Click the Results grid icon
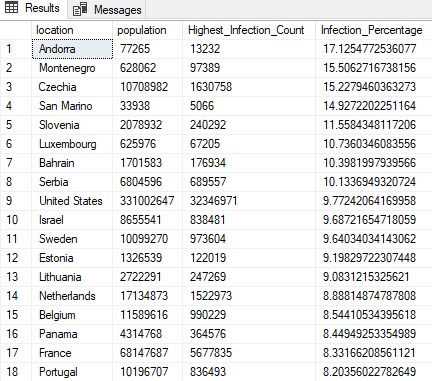Image resolution: width=432 pixels, height=381 pixels. click(x=11, y=8)
